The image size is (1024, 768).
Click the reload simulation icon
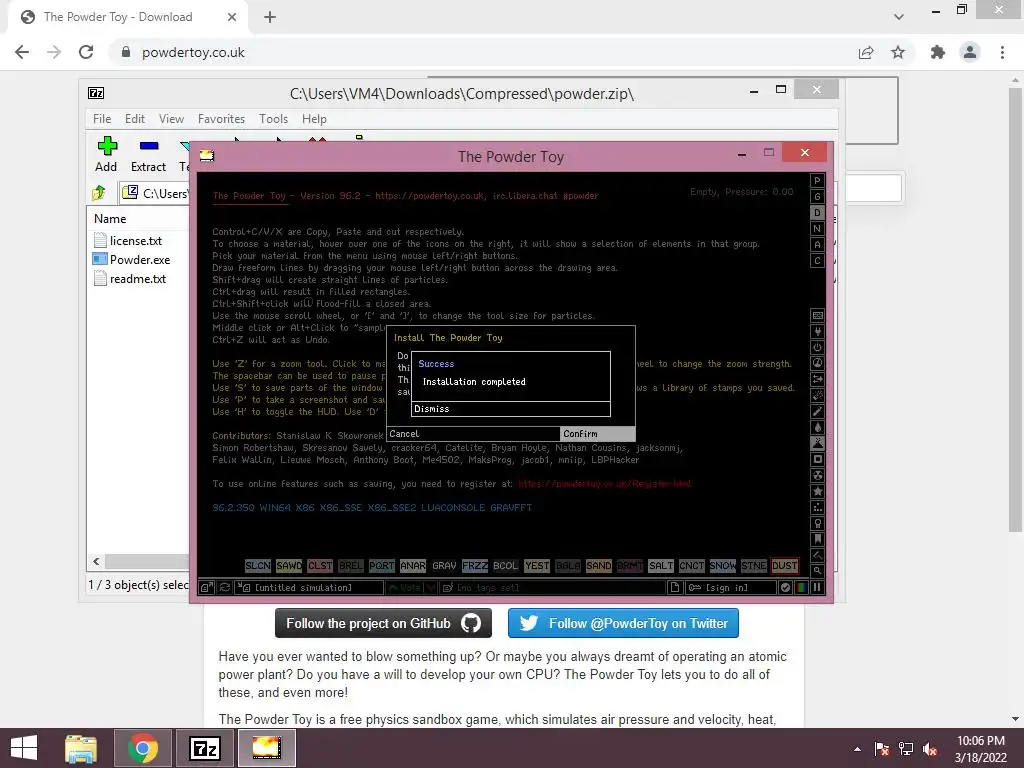click(x=225, y=588)
